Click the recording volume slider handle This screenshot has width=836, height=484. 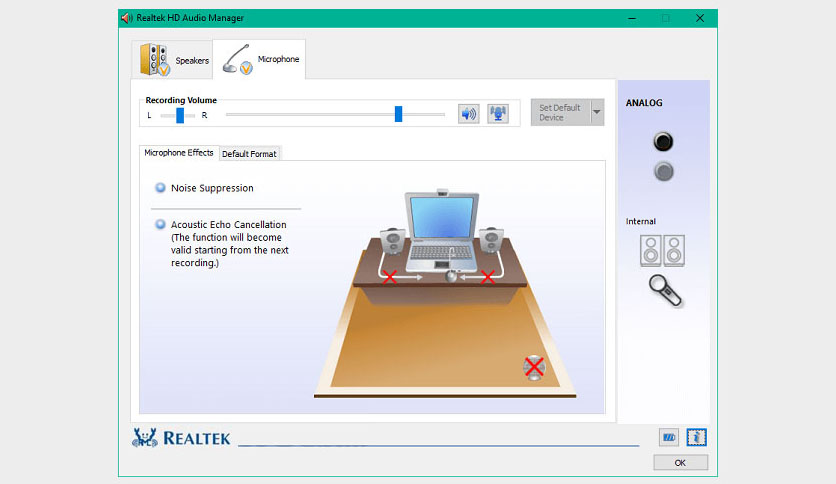coord(398,114)
